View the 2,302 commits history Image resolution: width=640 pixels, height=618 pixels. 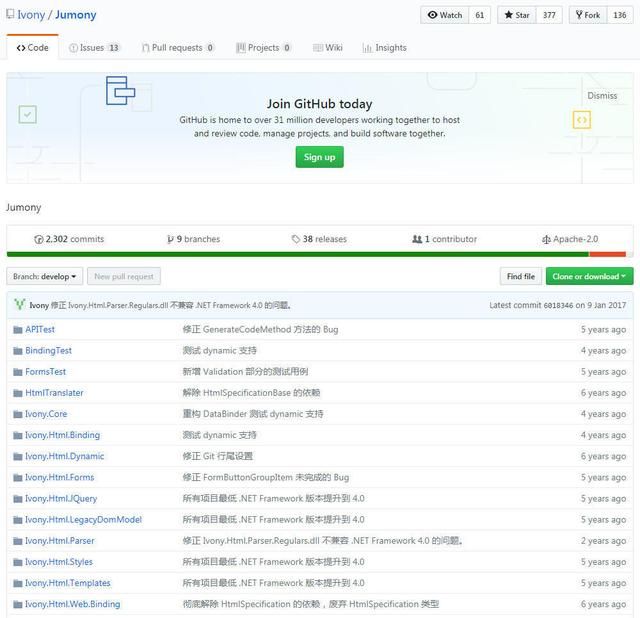[x=69, y=239]
